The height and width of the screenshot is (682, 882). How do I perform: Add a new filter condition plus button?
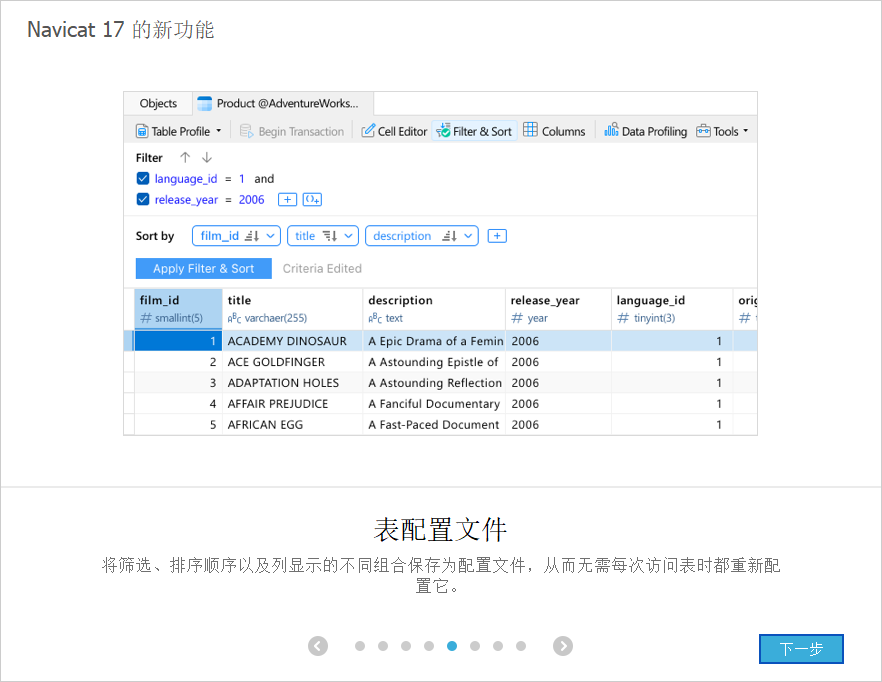[287, 200]
